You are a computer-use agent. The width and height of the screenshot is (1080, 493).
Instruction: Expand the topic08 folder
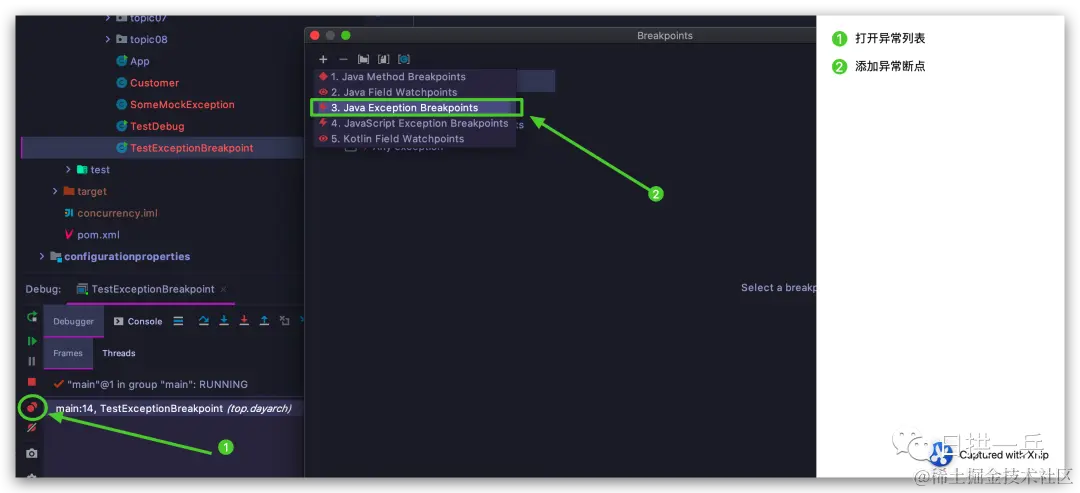pyautogui.click(x=108, y=39)
